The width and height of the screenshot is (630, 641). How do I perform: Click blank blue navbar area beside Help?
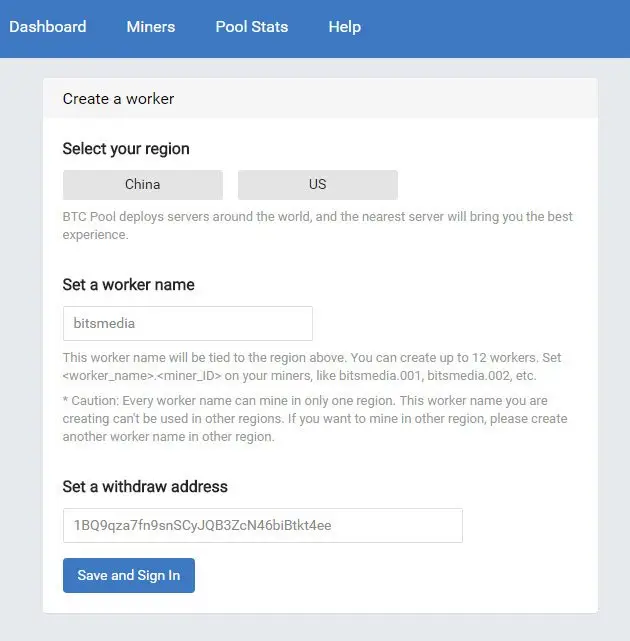coord(495,29)
